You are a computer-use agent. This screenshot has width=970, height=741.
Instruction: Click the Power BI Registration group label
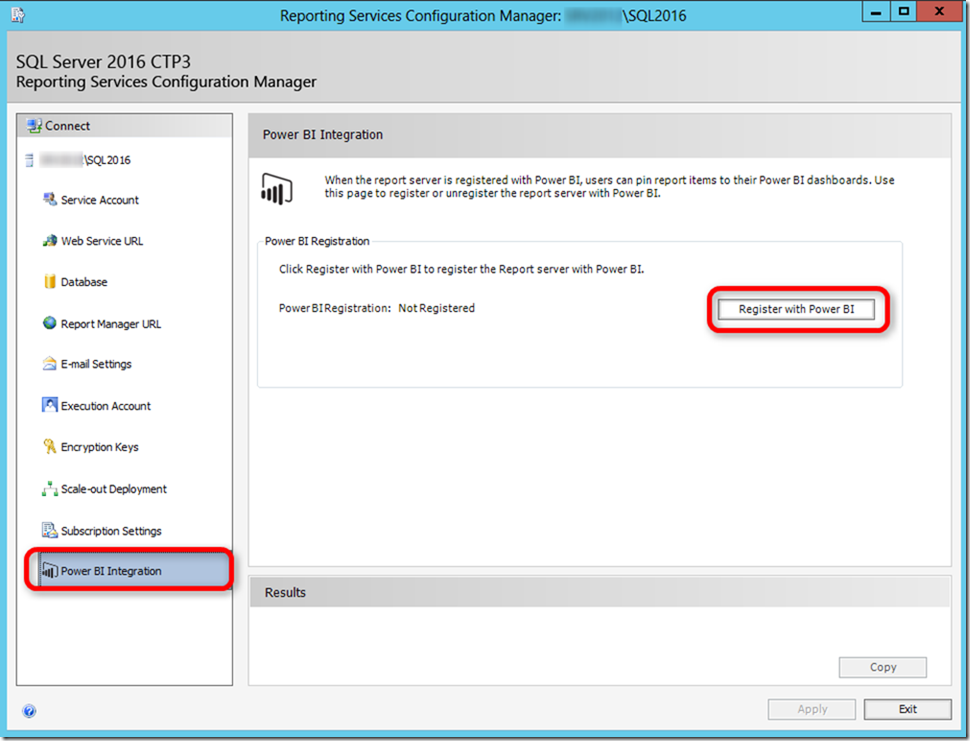pos(317,241)
